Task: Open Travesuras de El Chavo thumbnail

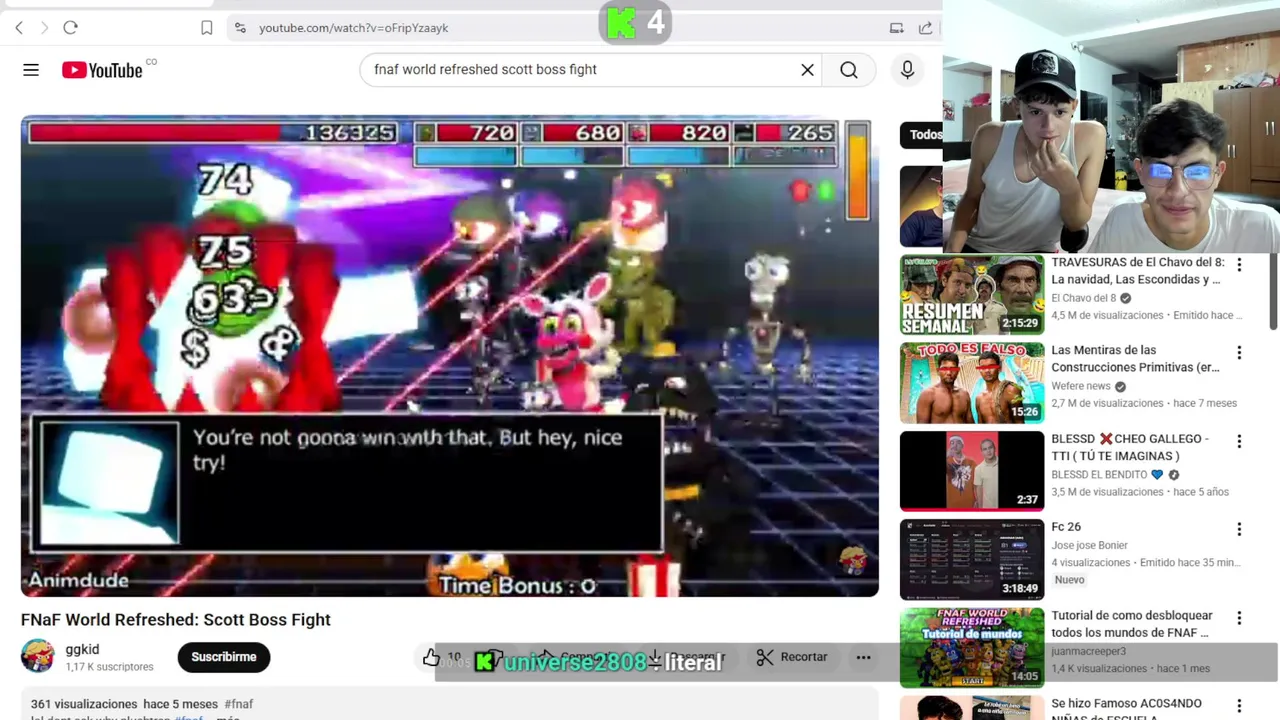Action: (x=972, y=295)
